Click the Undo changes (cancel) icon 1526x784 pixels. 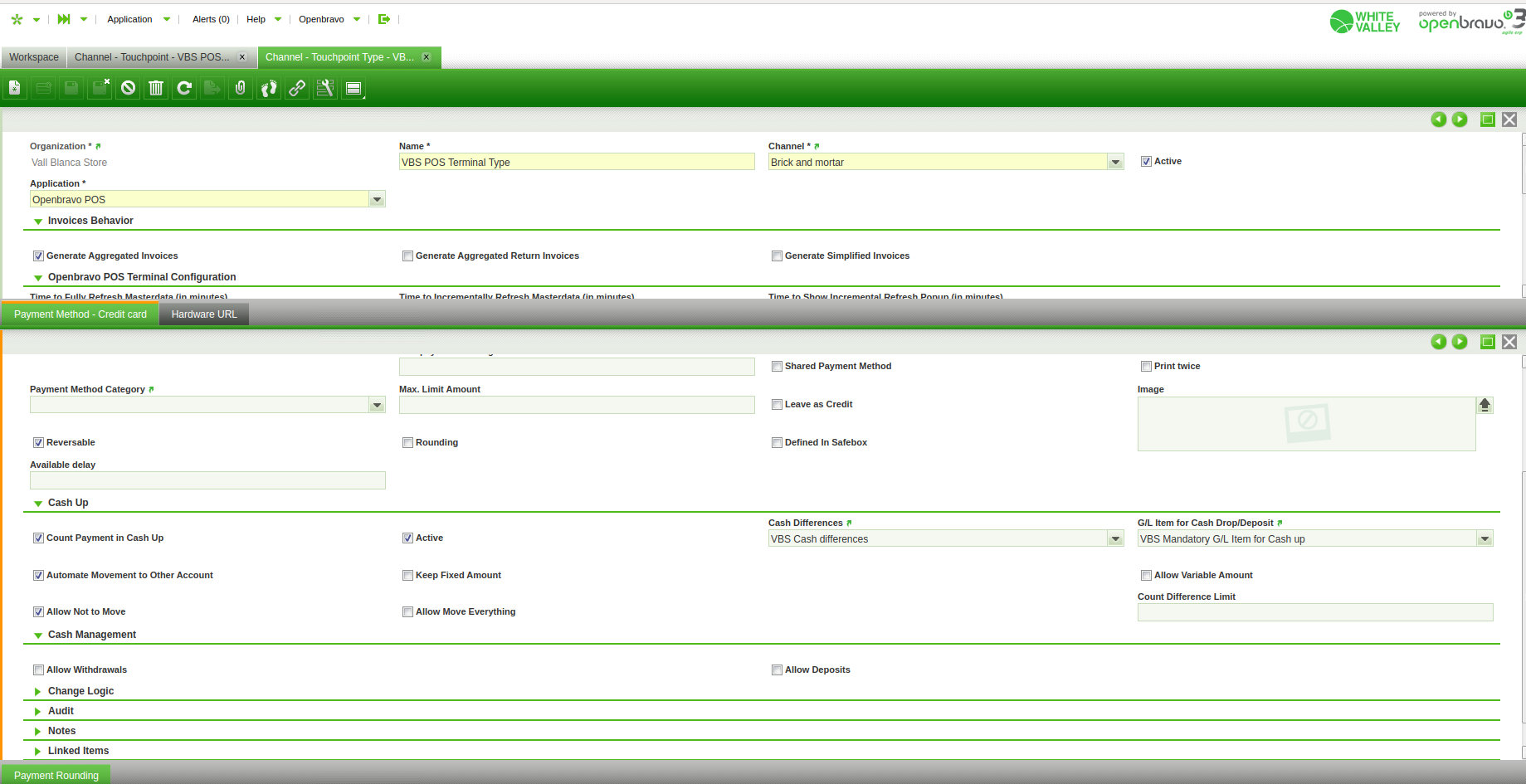pyautogui.click(x=128, y=88)
